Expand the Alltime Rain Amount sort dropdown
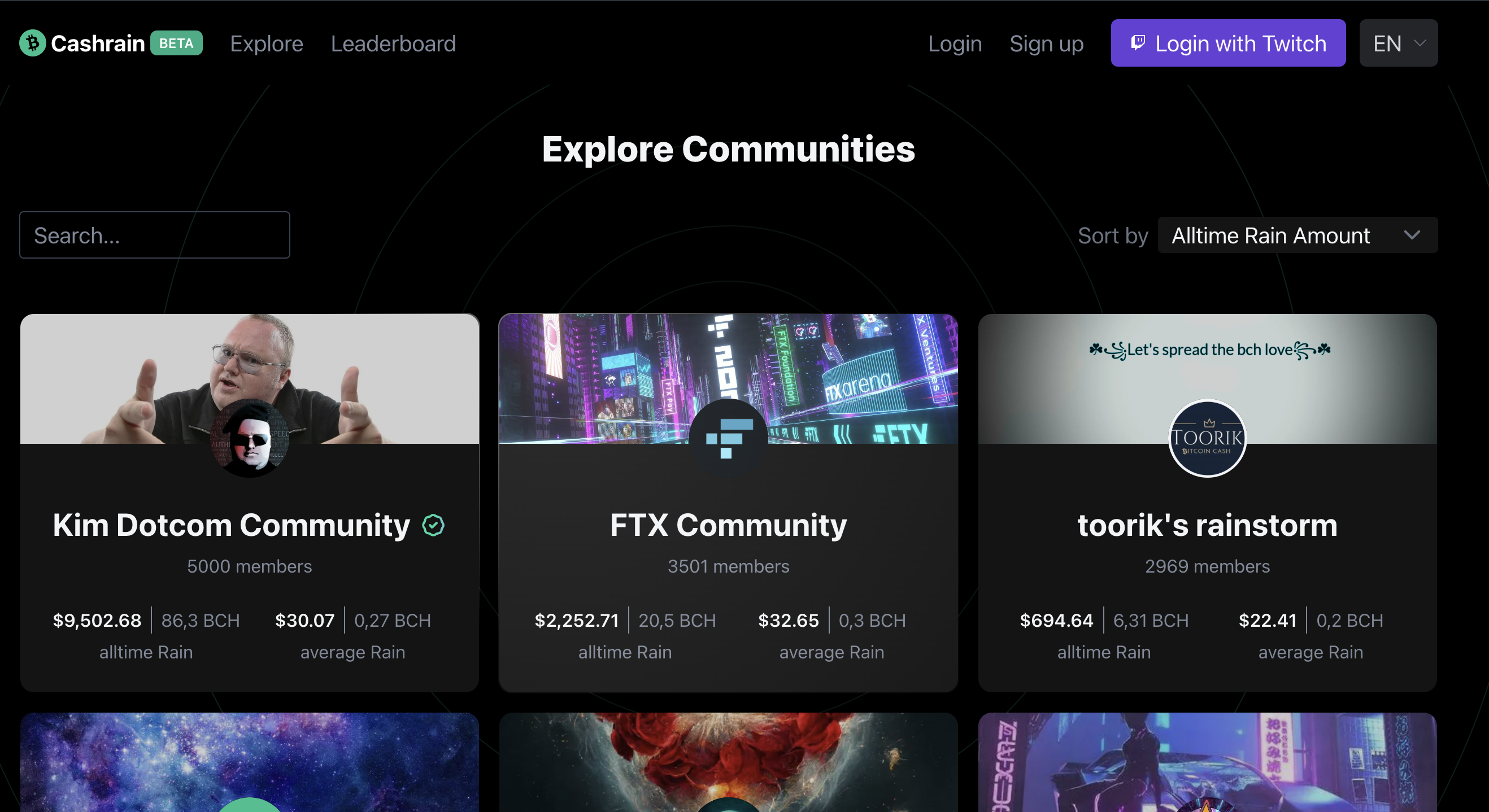1489x812 pixels. click(1297, 235)
